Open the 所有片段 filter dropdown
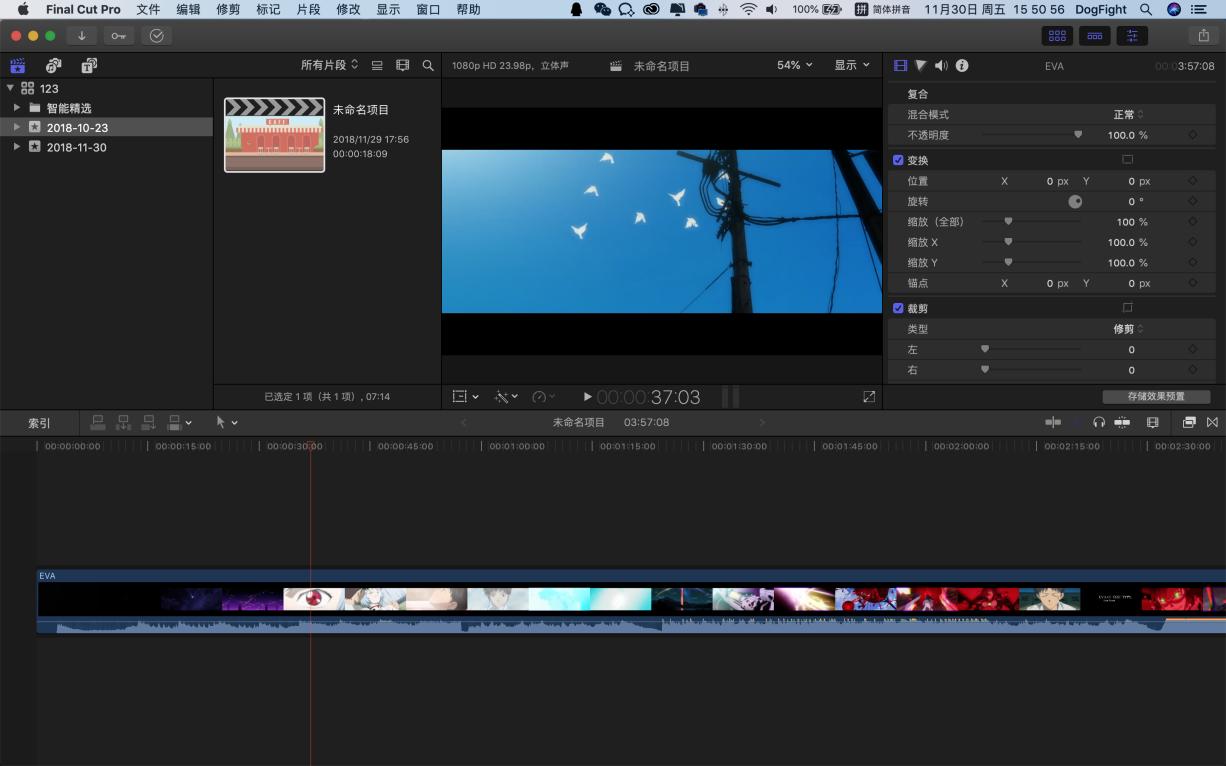This screenshot has height=766, width=1226. 329,65
